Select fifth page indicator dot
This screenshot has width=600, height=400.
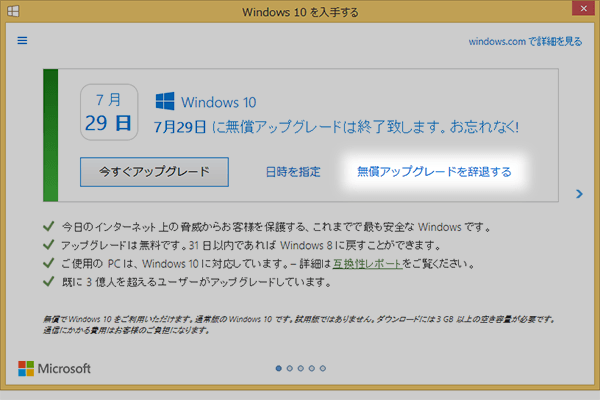323,368
